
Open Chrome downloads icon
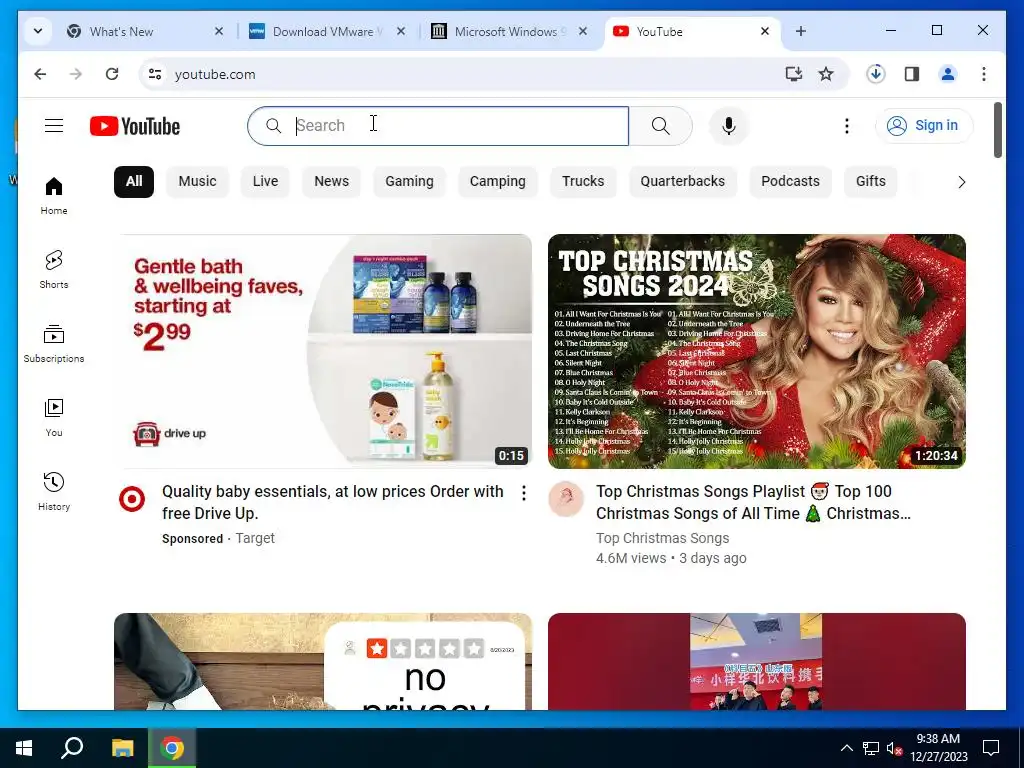(x=876, y=74)
